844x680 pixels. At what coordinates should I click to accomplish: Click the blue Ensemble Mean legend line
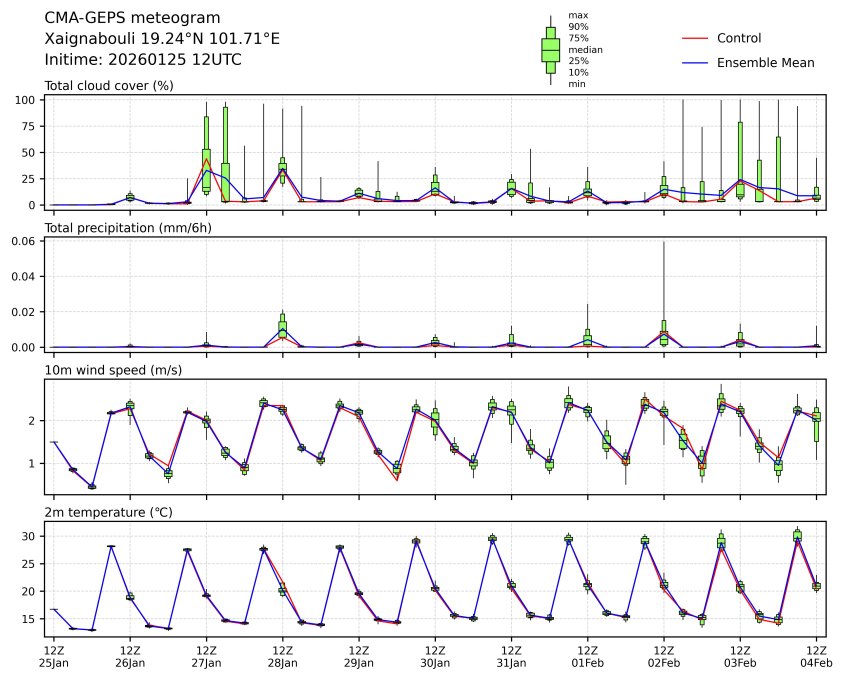(x=695, y=62)
